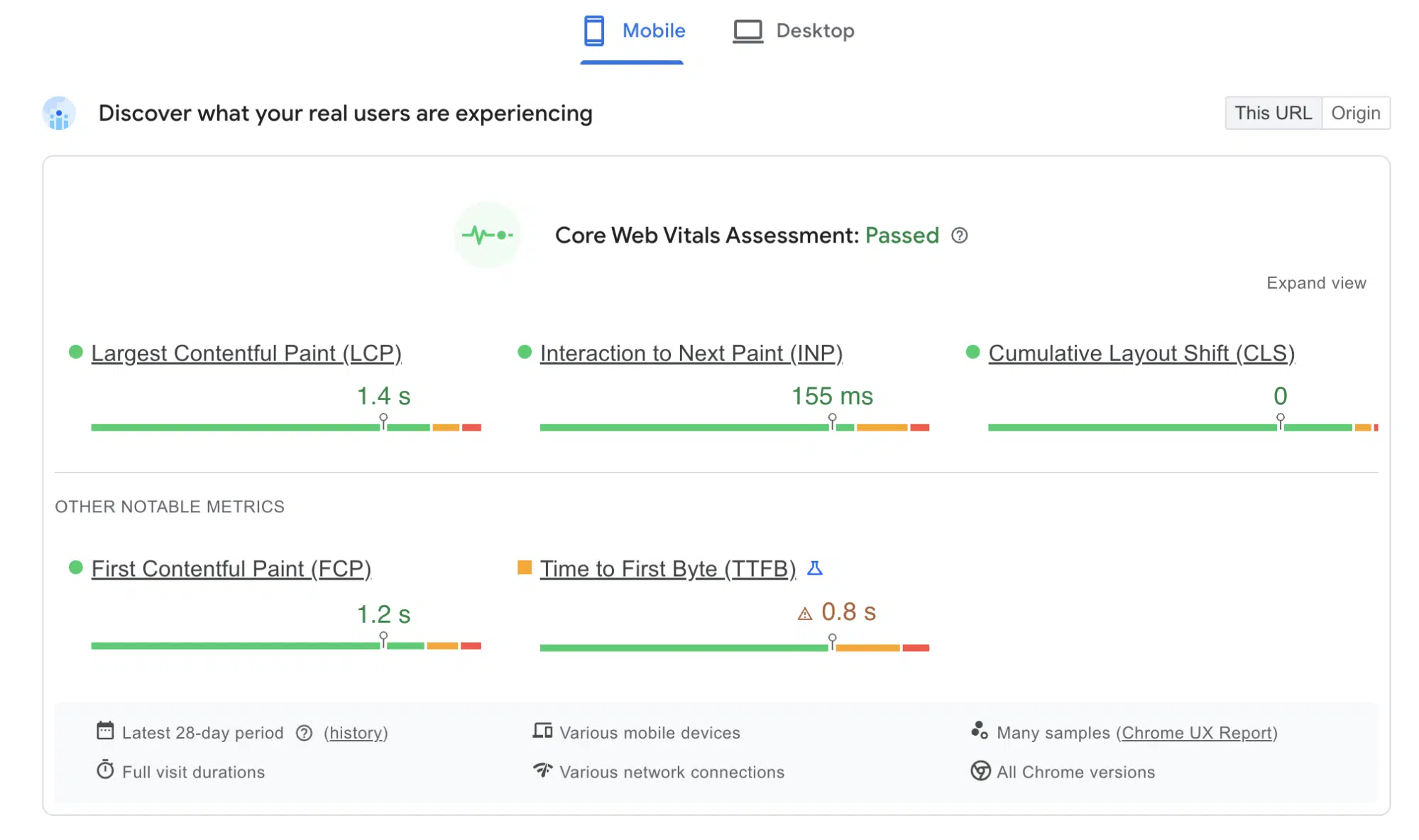Open the history link

point(356,733)
